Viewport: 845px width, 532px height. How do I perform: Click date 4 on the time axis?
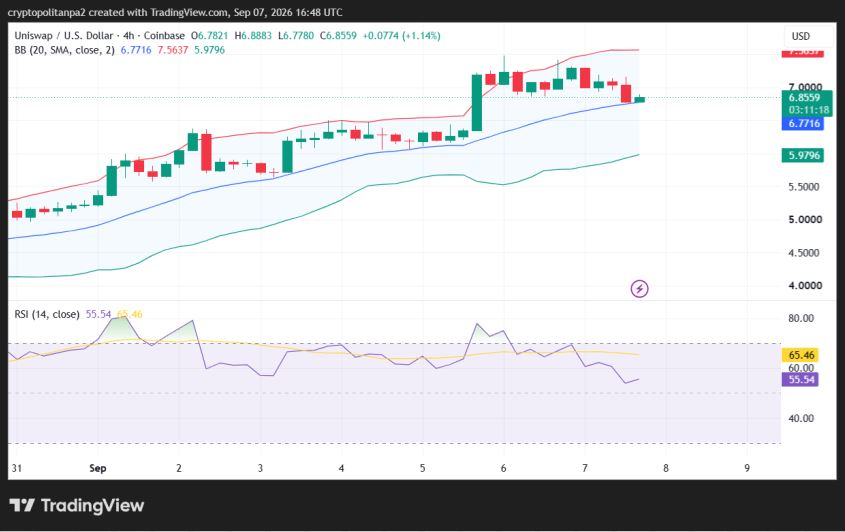[341, 468]
